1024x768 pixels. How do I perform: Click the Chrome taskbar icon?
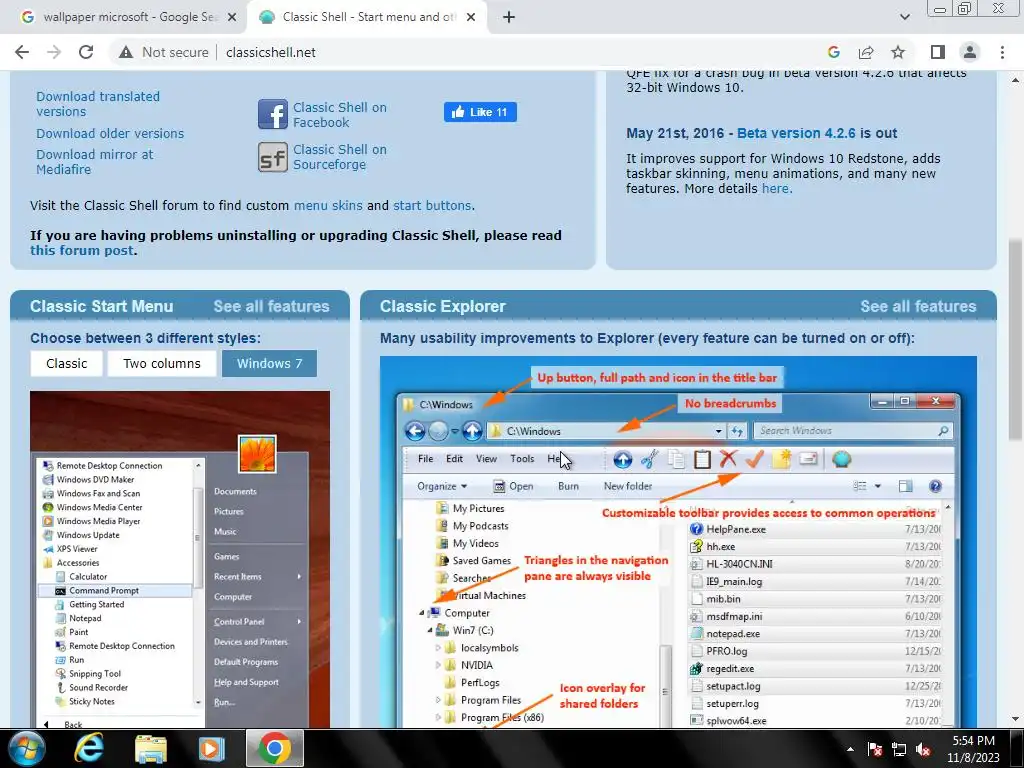point(275,748)
